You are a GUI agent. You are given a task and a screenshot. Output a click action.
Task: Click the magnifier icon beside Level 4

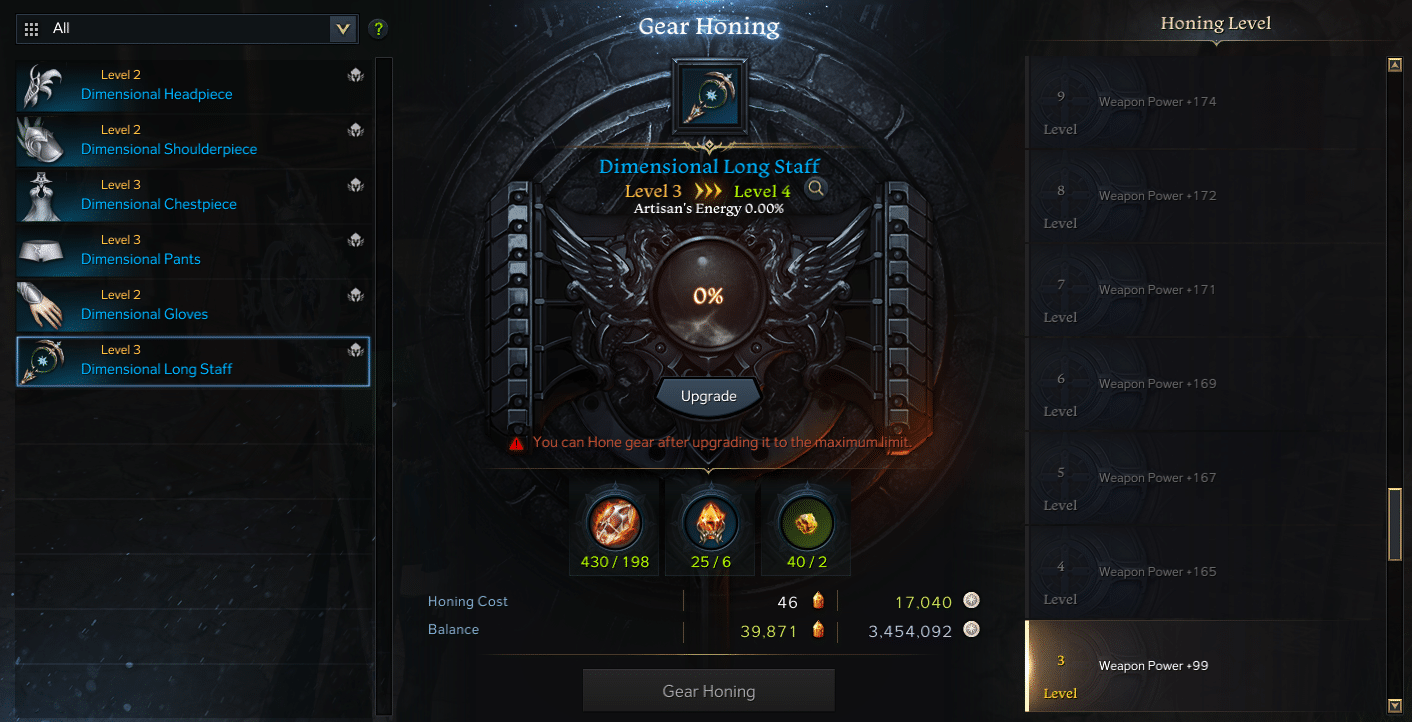click(x=816, y=188)
